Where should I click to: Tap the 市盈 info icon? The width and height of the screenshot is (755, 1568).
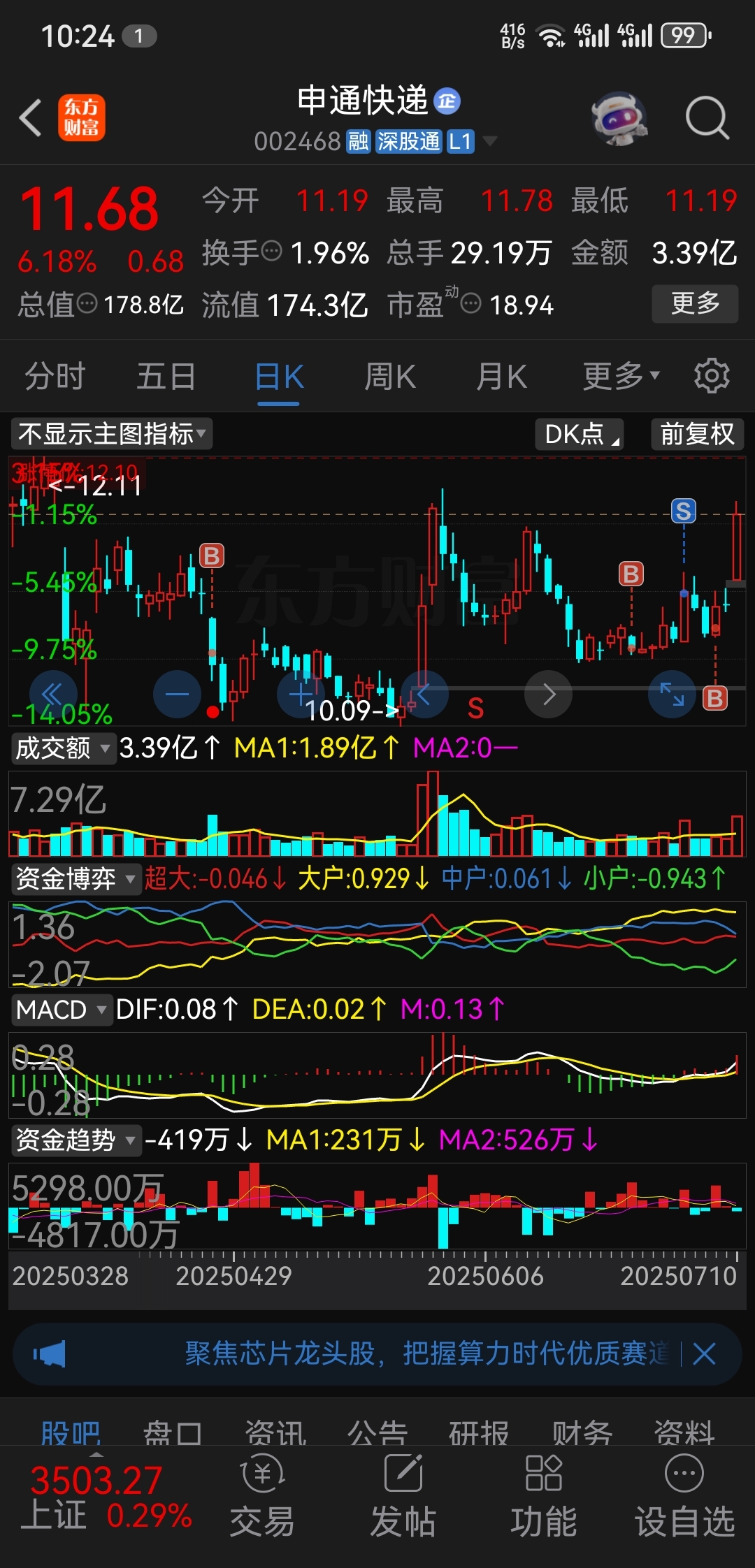click(x=471, y=303)
